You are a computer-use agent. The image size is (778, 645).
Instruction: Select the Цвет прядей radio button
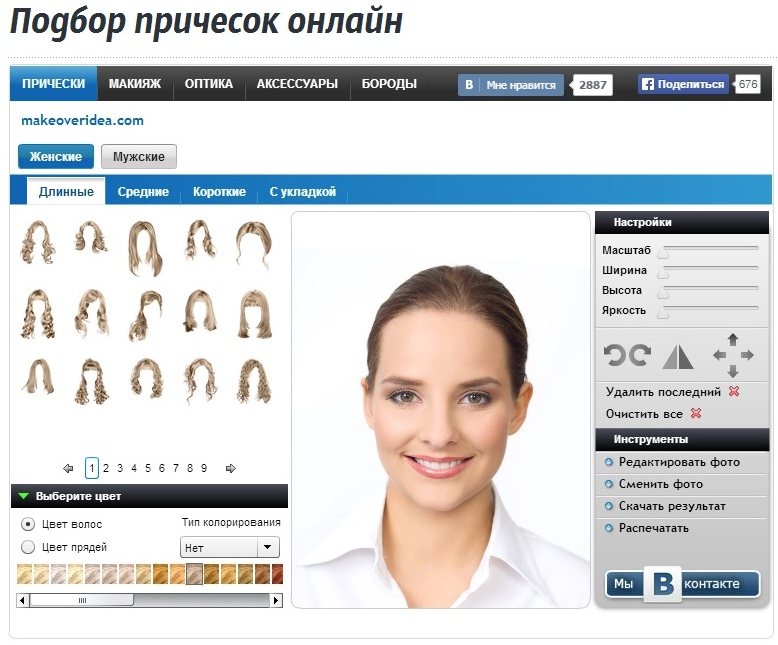point(28,547)
